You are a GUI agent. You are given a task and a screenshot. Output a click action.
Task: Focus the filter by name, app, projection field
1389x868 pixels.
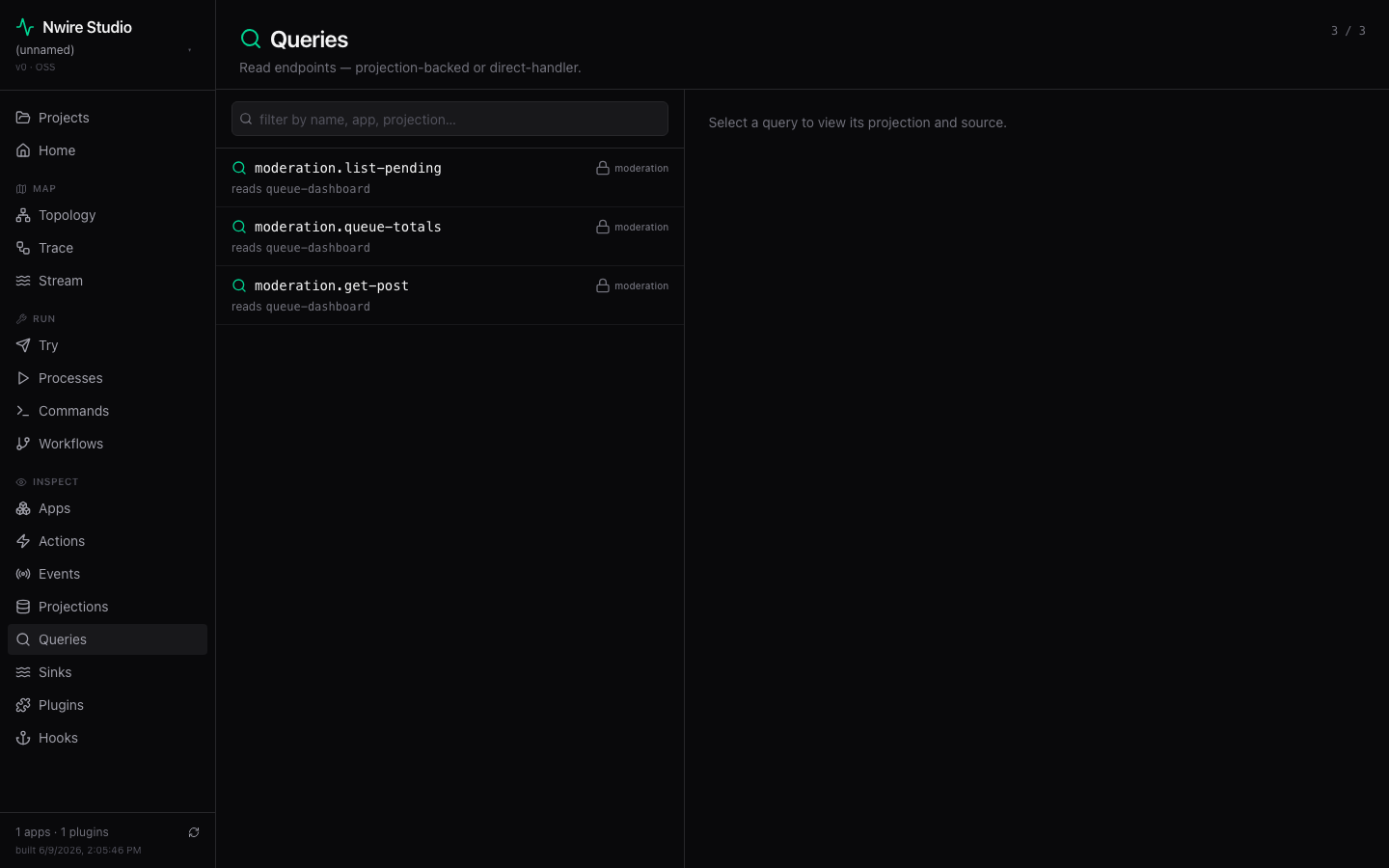pos(449,119)
